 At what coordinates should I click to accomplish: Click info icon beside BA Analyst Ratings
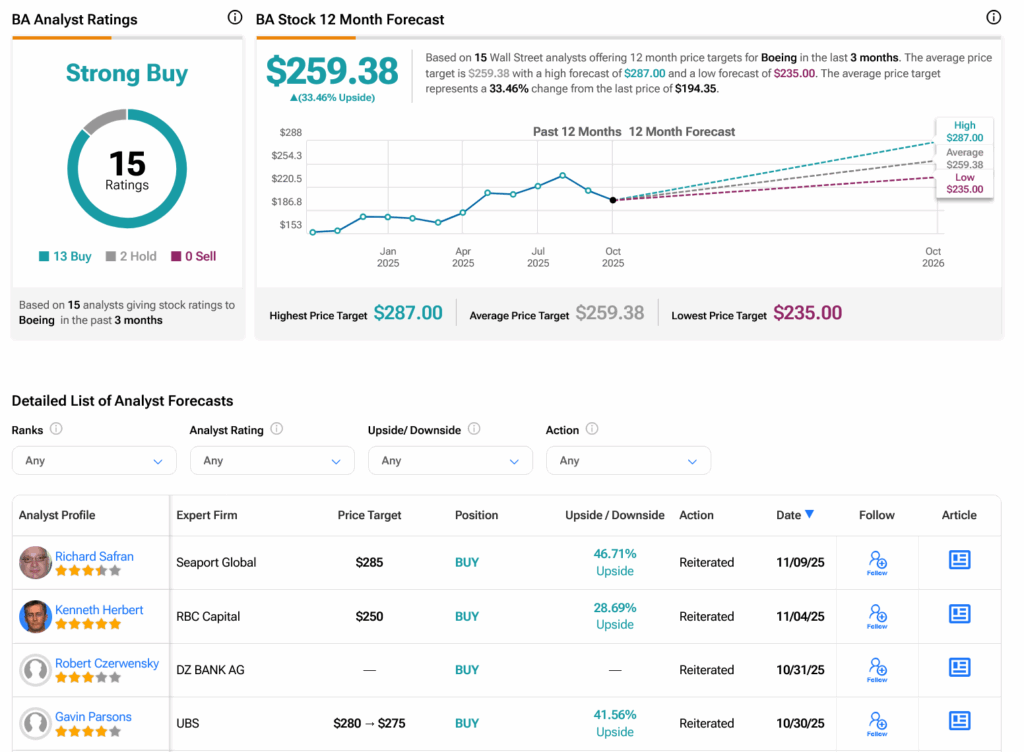(x=235, y=18)
